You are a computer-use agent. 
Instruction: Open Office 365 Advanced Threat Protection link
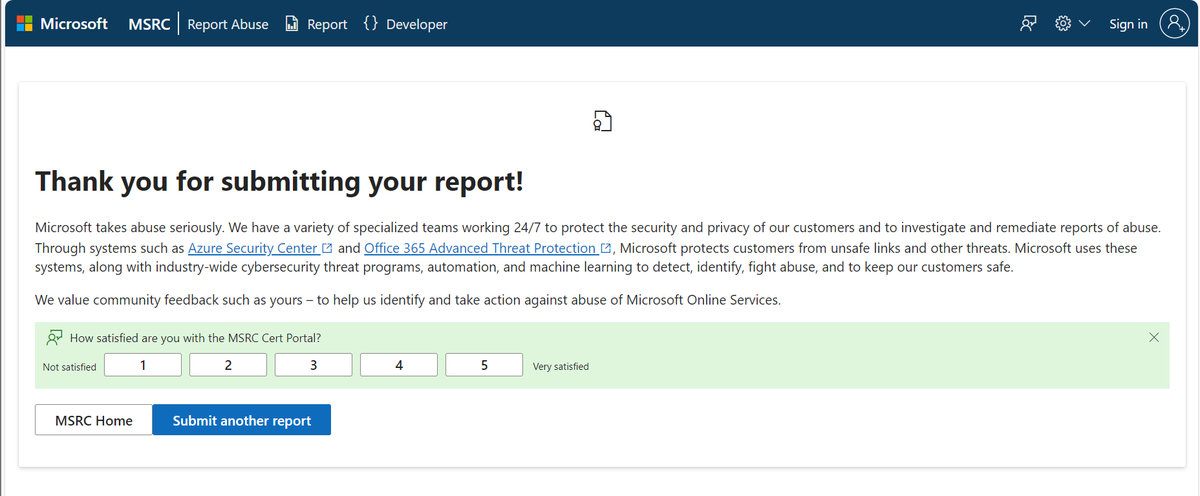tap(481, 248)
